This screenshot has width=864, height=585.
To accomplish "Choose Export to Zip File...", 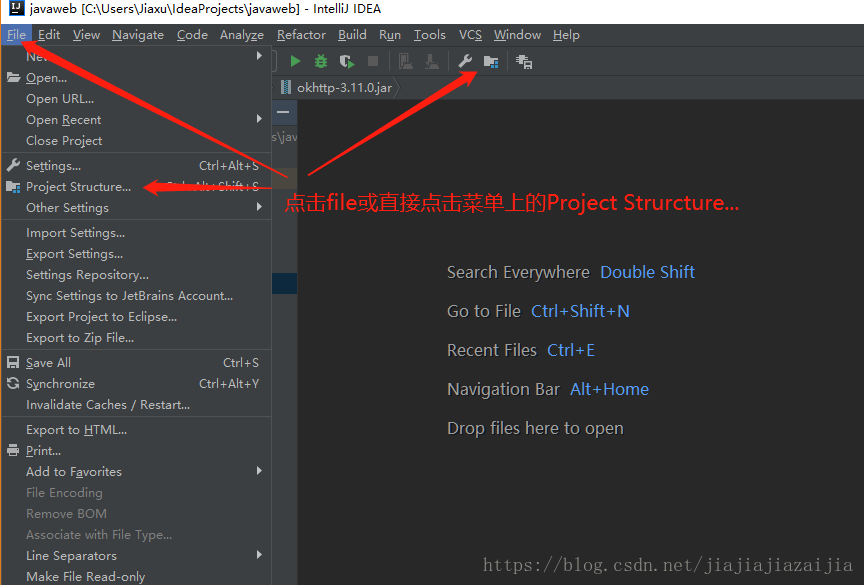I will pos(137,337).
